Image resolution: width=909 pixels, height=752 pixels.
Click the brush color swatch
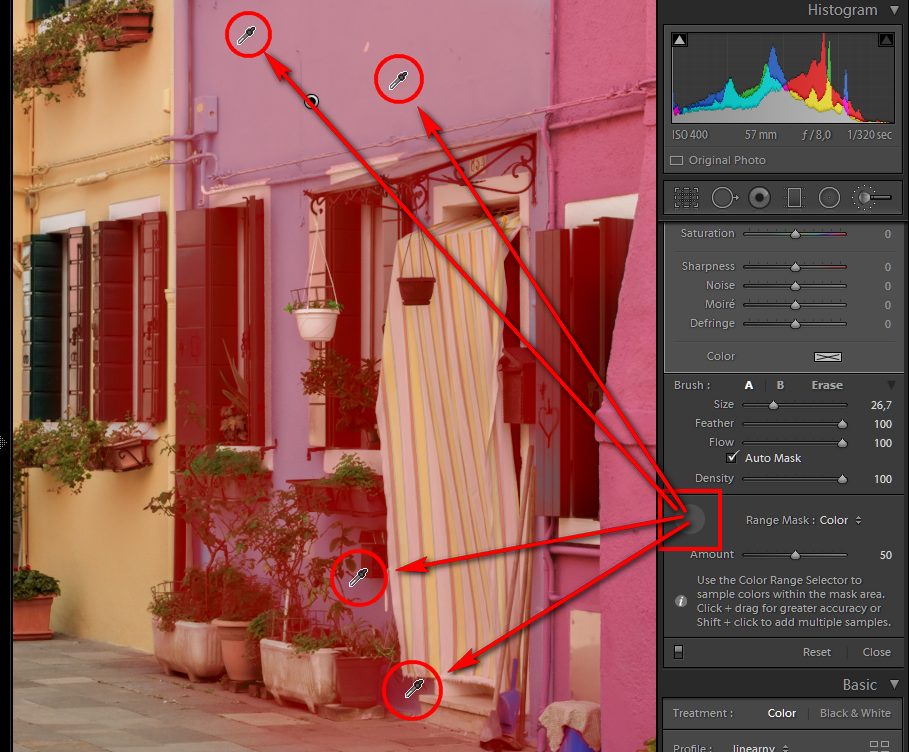pyautogui.click(x=828, y=356)
